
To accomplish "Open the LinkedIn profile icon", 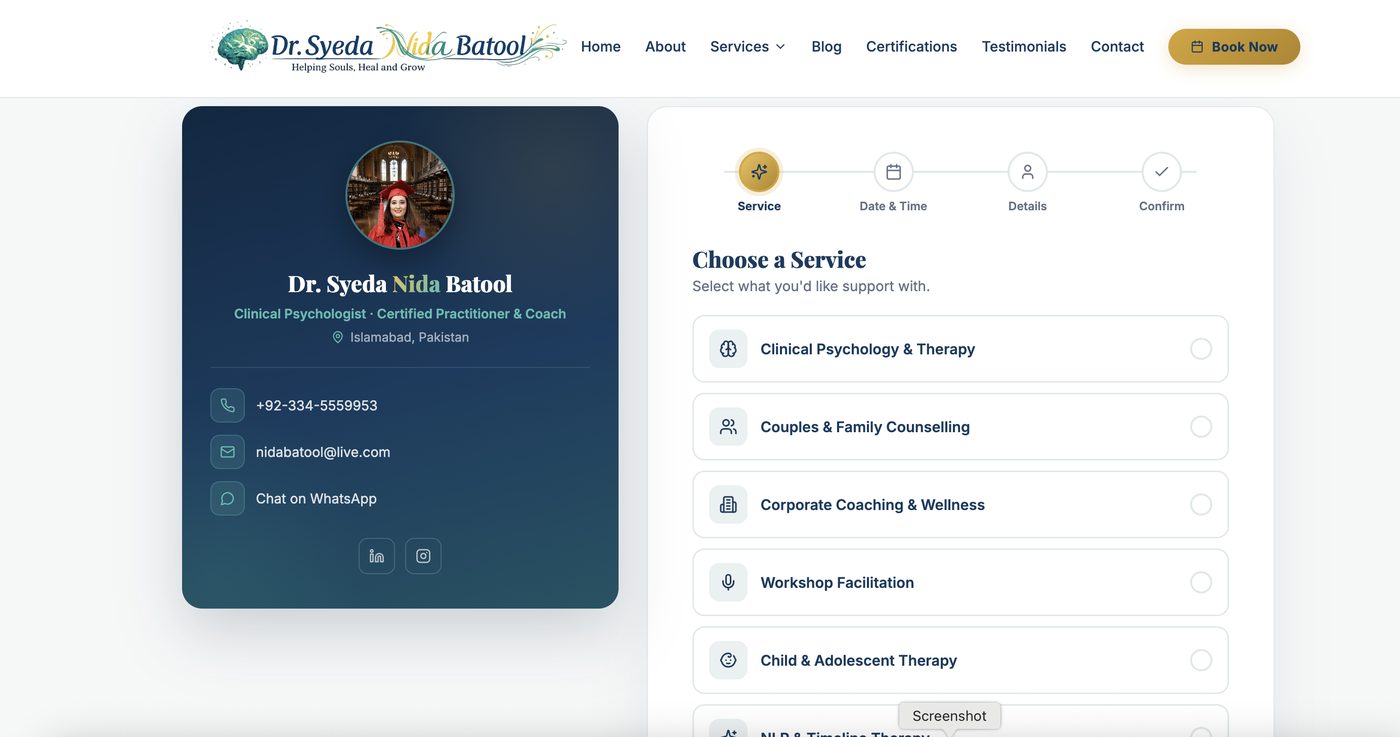I will (x=377, y=556).
